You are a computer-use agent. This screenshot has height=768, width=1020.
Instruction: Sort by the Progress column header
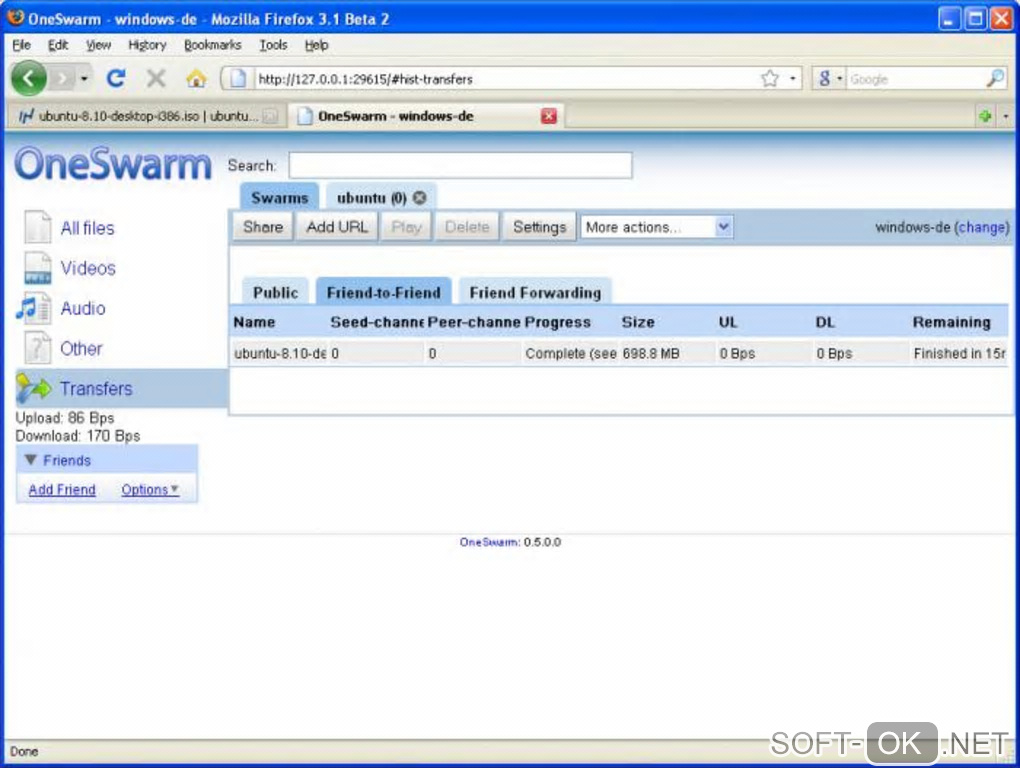coord(557,322)
